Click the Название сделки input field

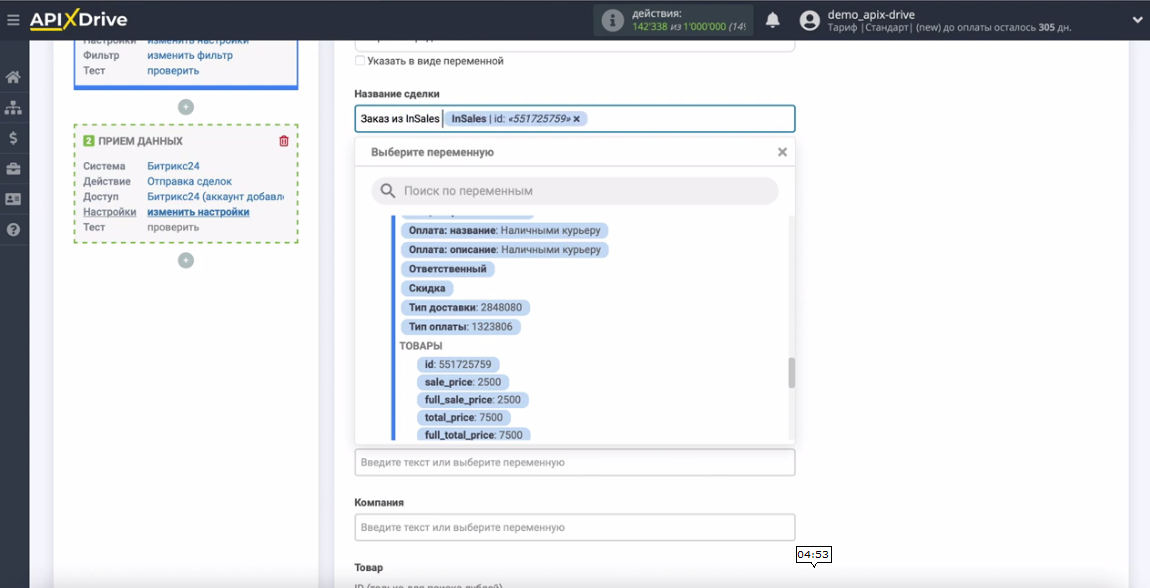575,119
